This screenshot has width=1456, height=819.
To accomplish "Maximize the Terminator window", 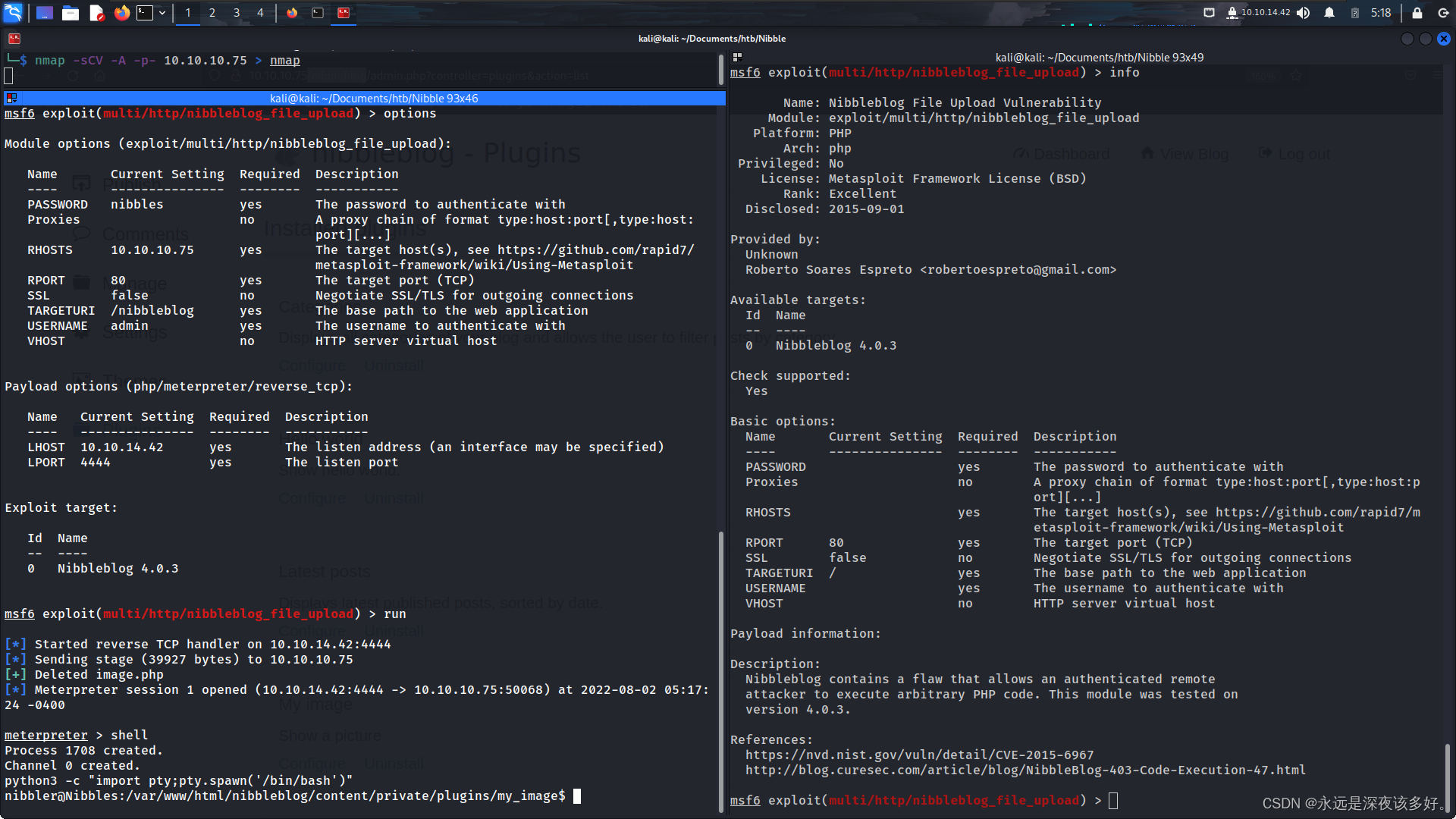I will (x=1425, y=39).
